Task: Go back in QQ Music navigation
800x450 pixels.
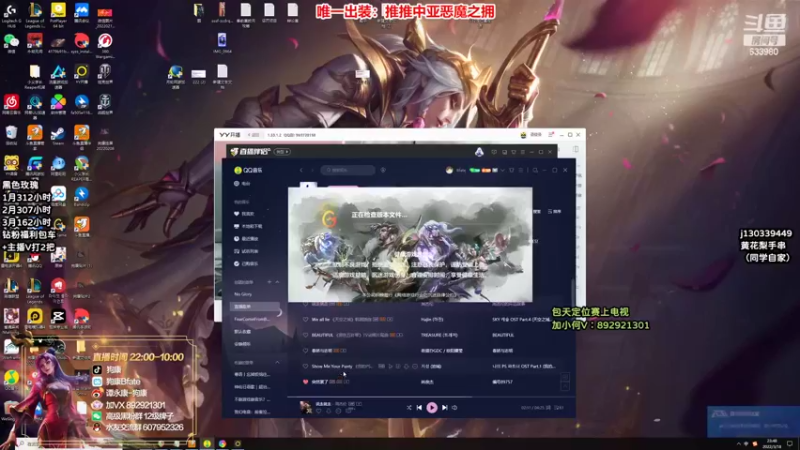Action: [x=301, y=170]
